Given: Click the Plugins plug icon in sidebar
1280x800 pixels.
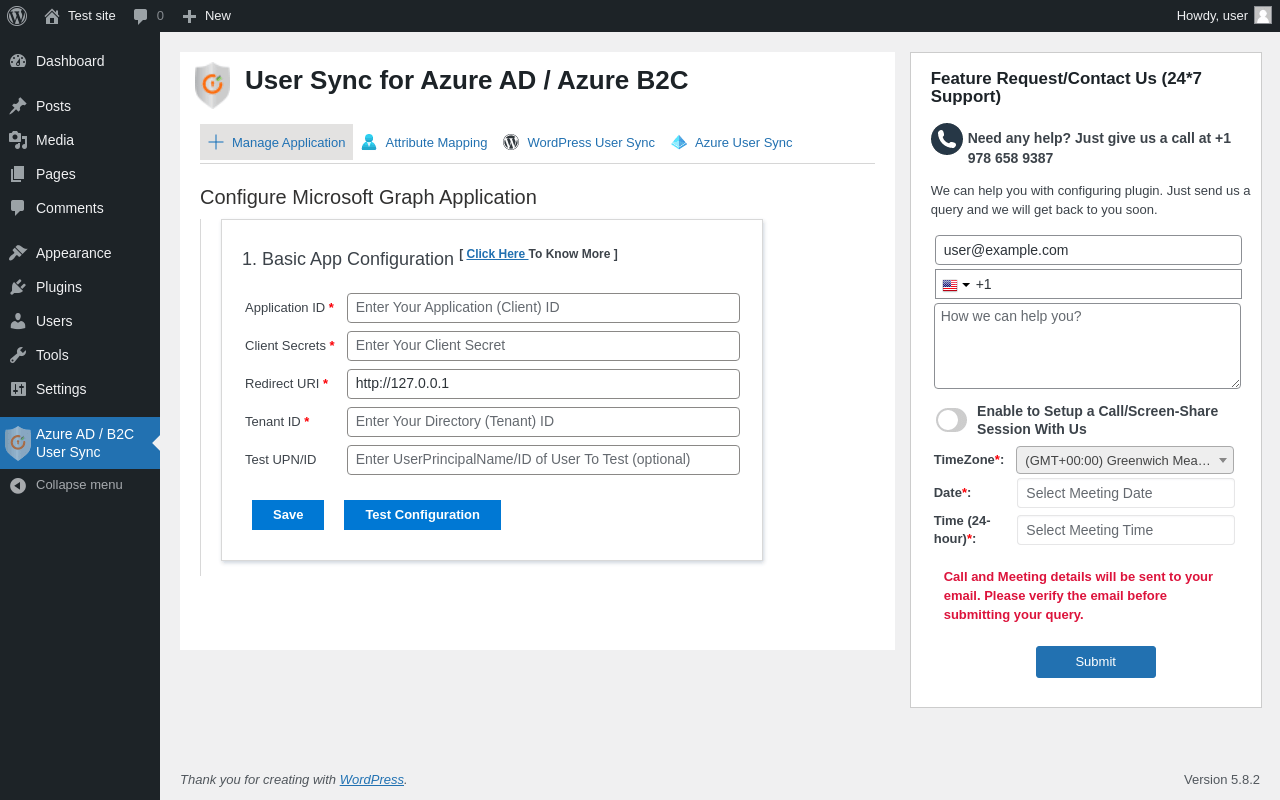Looking at the screenshot, I should (18, 287).
